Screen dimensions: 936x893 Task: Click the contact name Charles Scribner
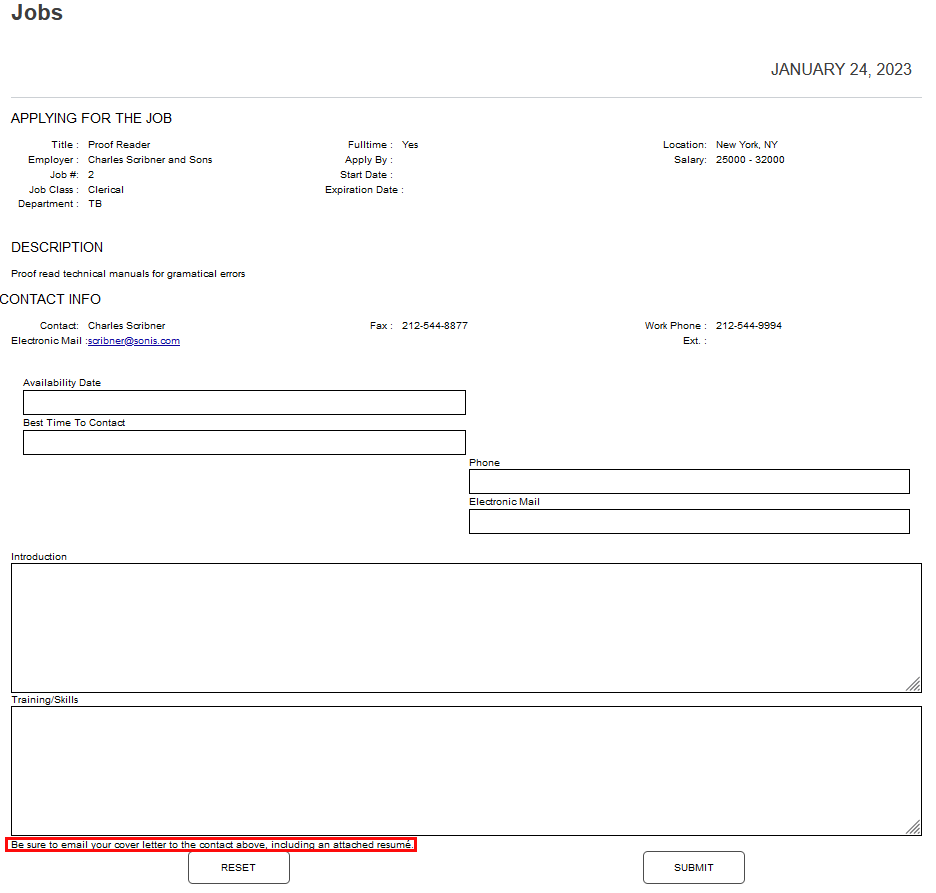(126, 325)
